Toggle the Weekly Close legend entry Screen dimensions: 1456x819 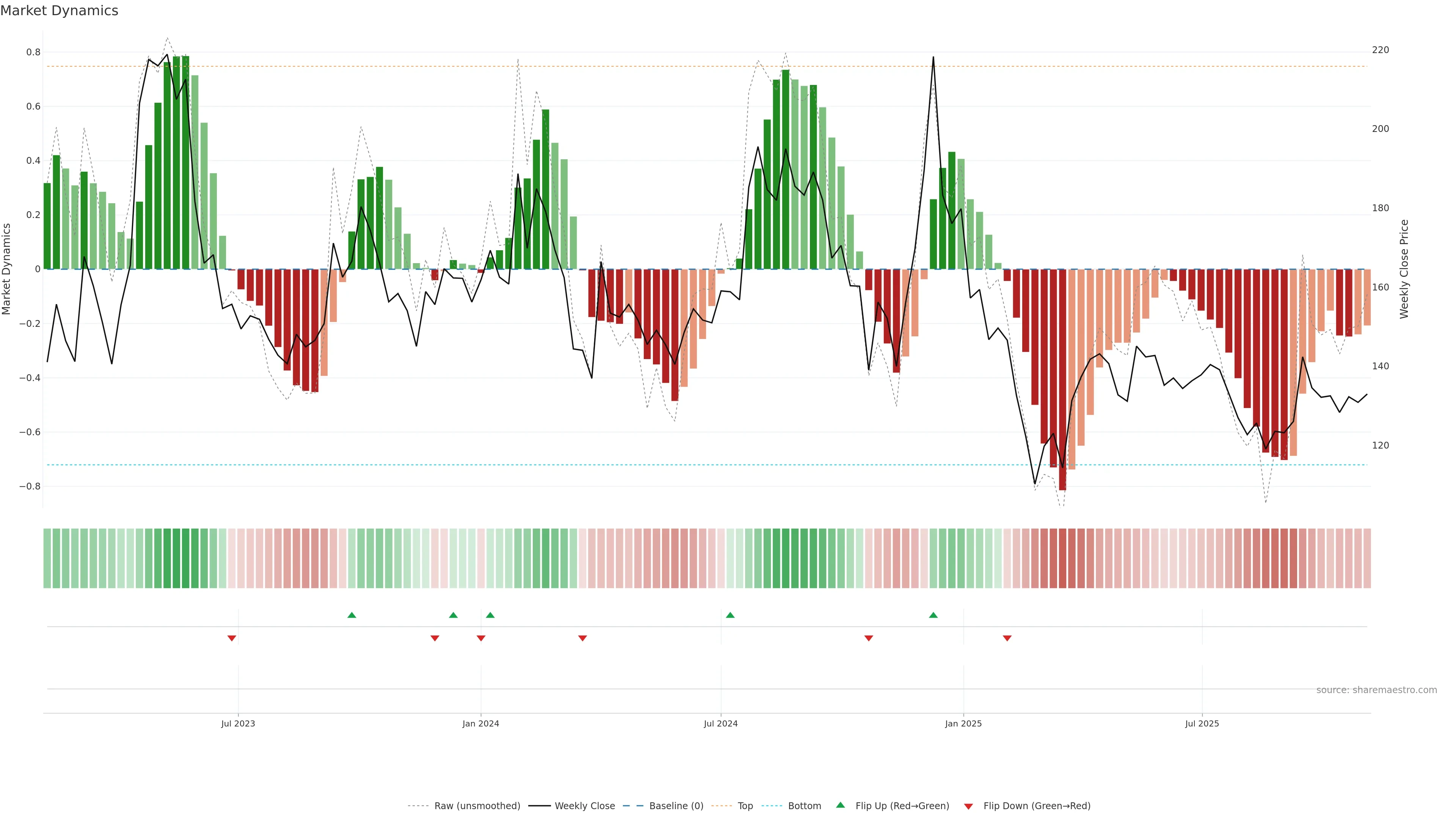click(x=584, y=805)
